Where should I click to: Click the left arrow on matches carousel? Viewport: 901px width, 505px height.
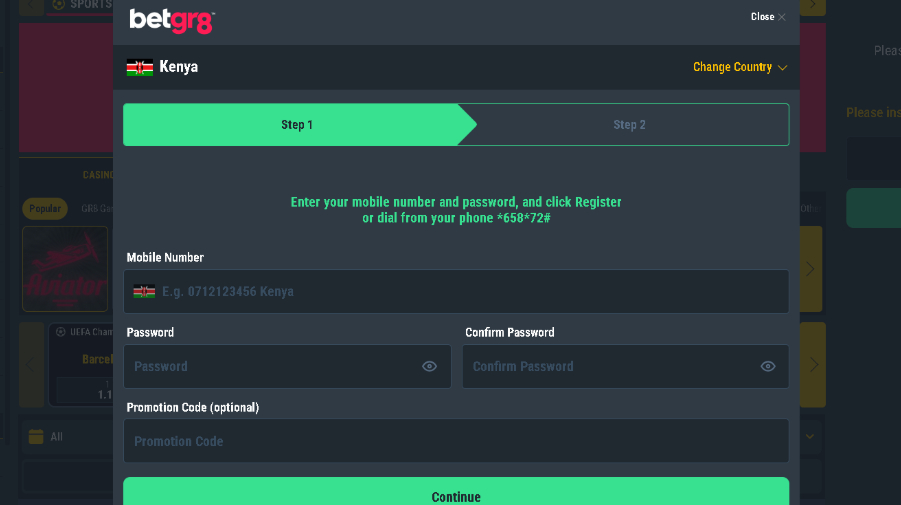[x=33, y=364]
